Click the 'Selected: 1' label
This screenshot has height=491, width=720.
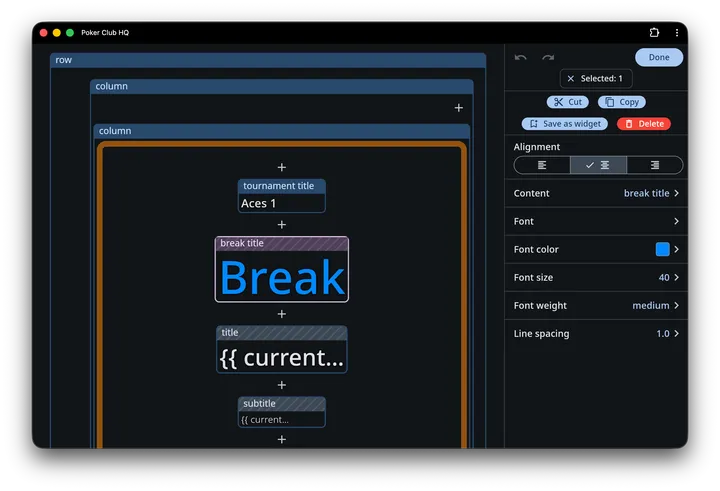point(602,79)
